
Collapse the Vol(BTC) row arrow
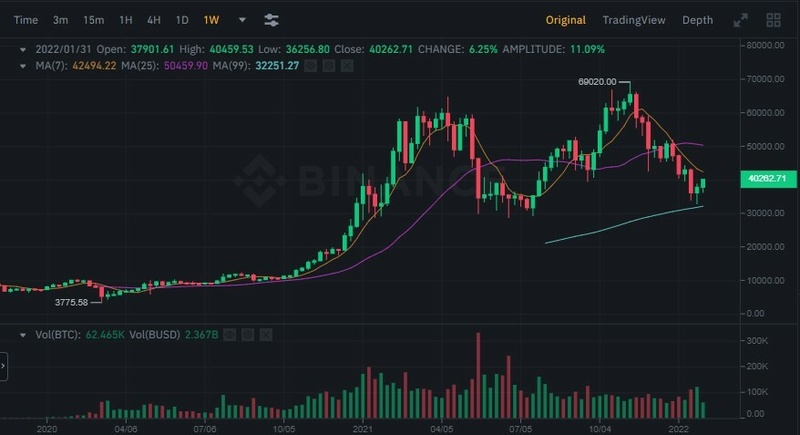coord(23,336)
